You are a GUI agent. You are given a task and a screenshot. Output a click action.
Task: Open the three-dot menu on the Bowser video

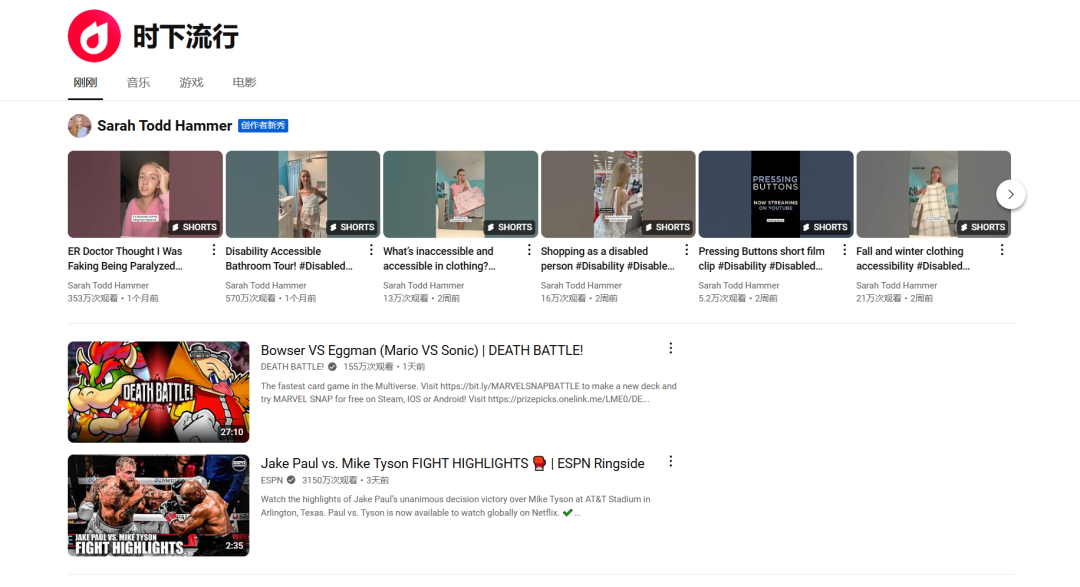[670, 347]
